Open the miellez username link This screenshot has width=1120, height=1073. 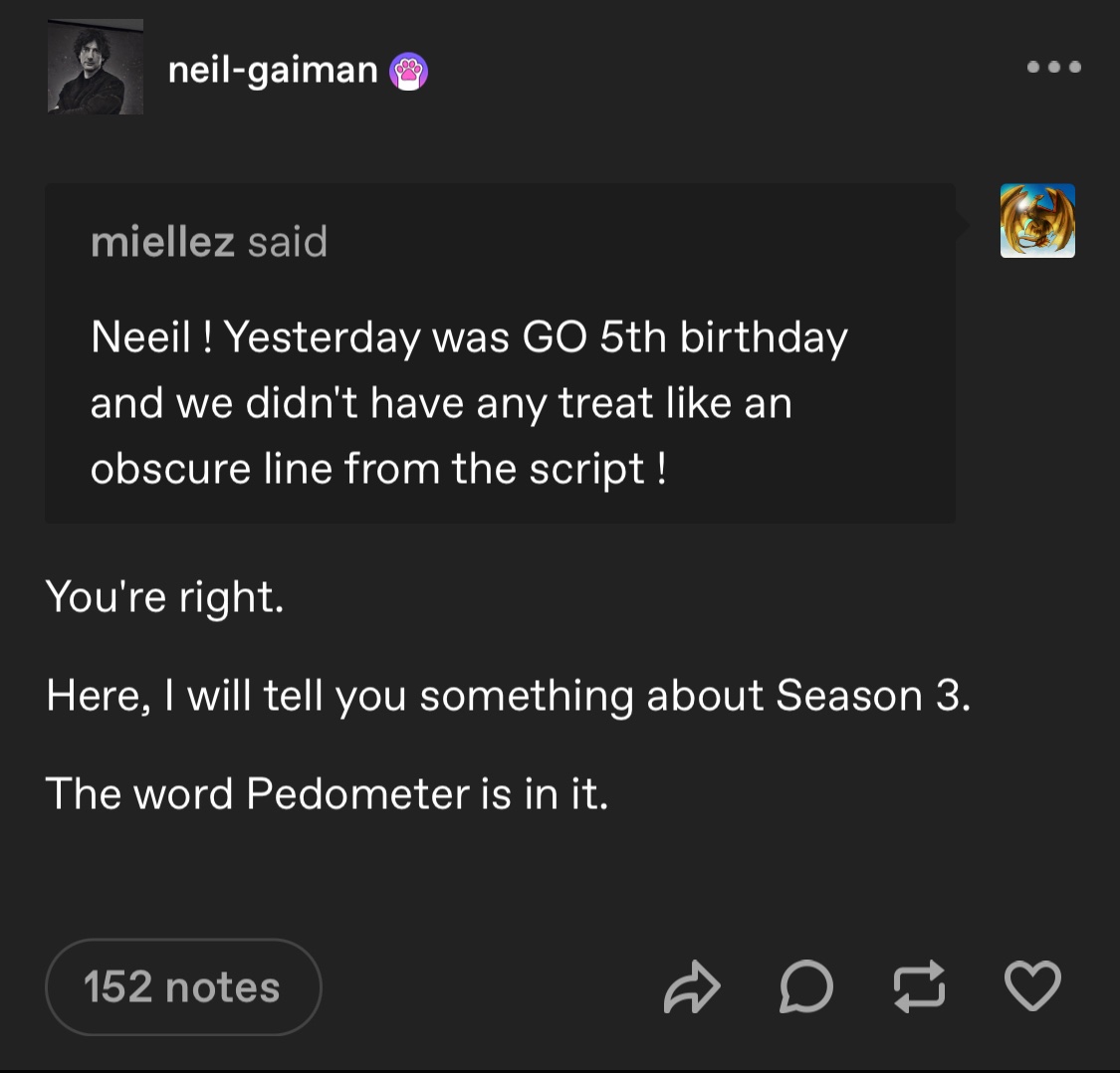[x=162, y=242]
